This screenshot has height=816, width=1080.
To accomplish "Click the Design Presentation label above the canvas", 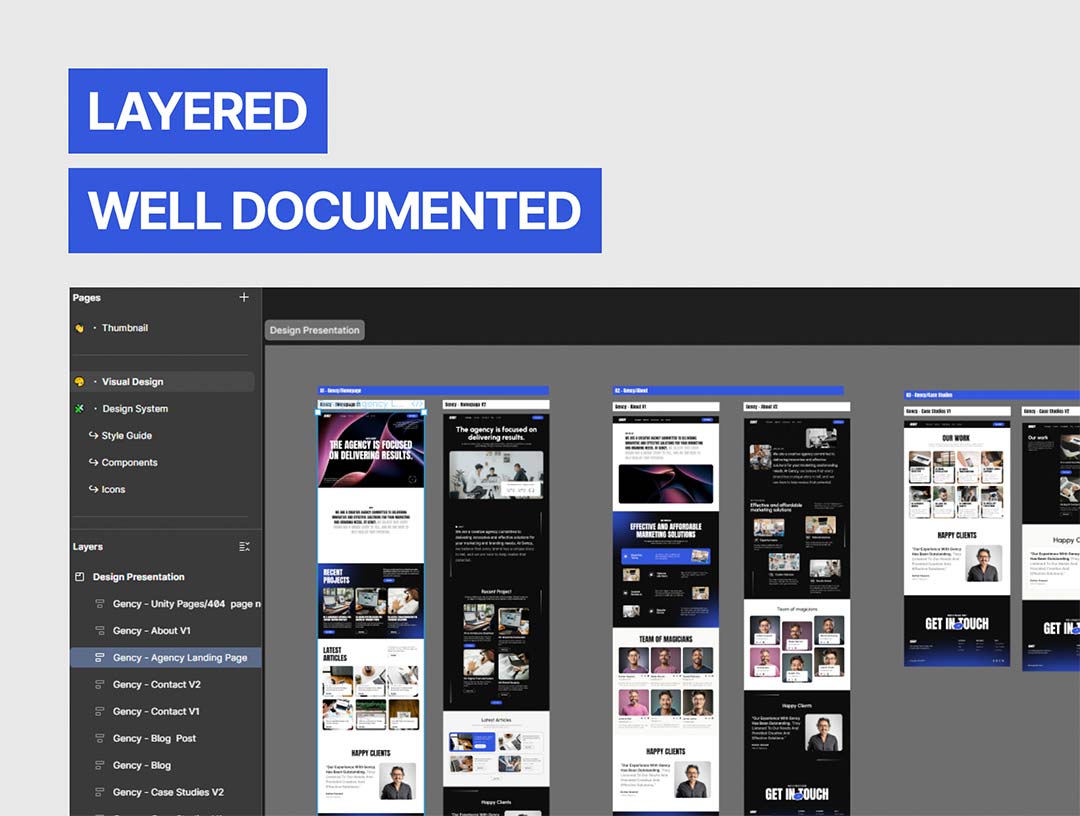I will coord(314,330).
